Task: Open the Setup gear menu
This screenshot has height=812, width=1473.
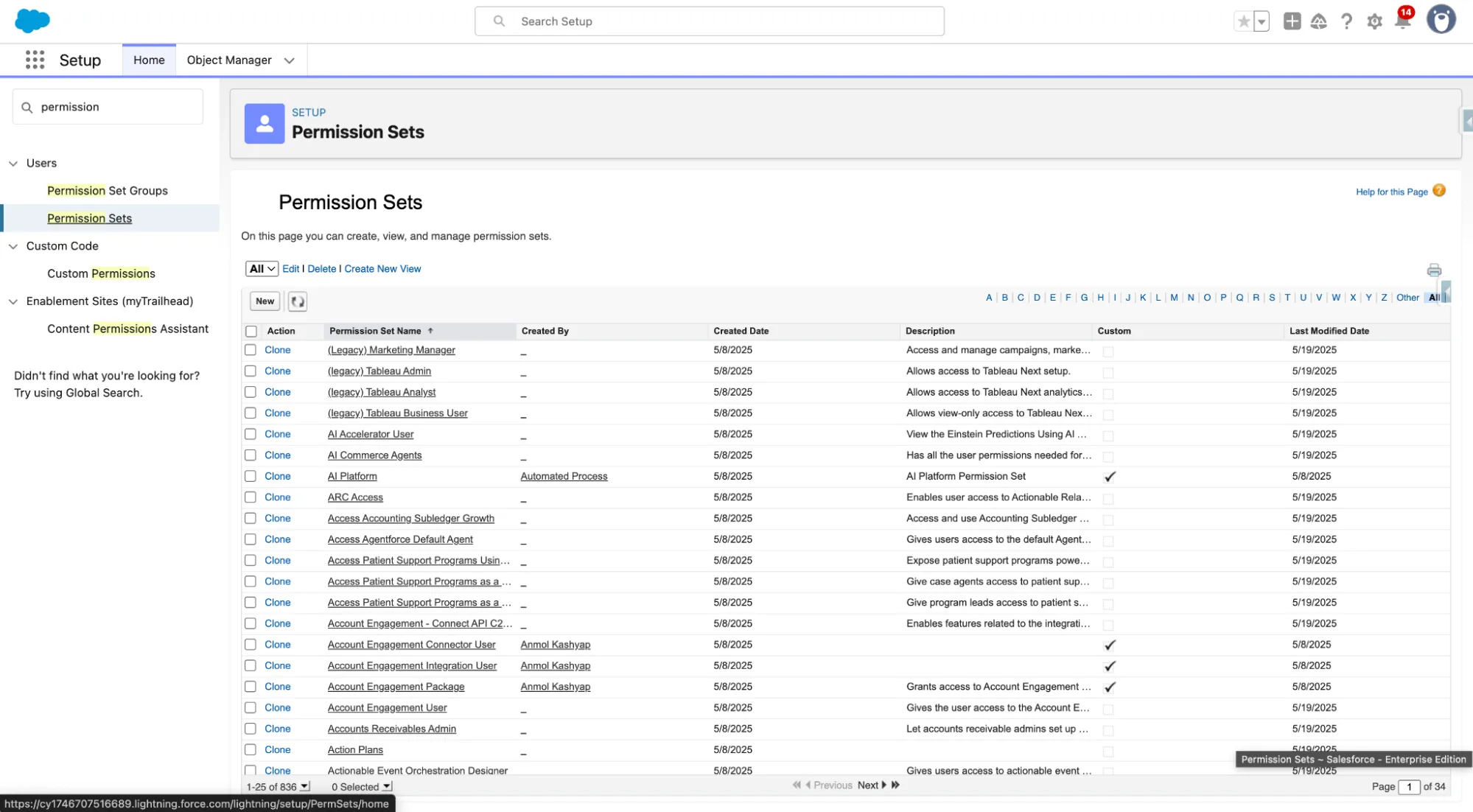Action: click(1374, 21)
